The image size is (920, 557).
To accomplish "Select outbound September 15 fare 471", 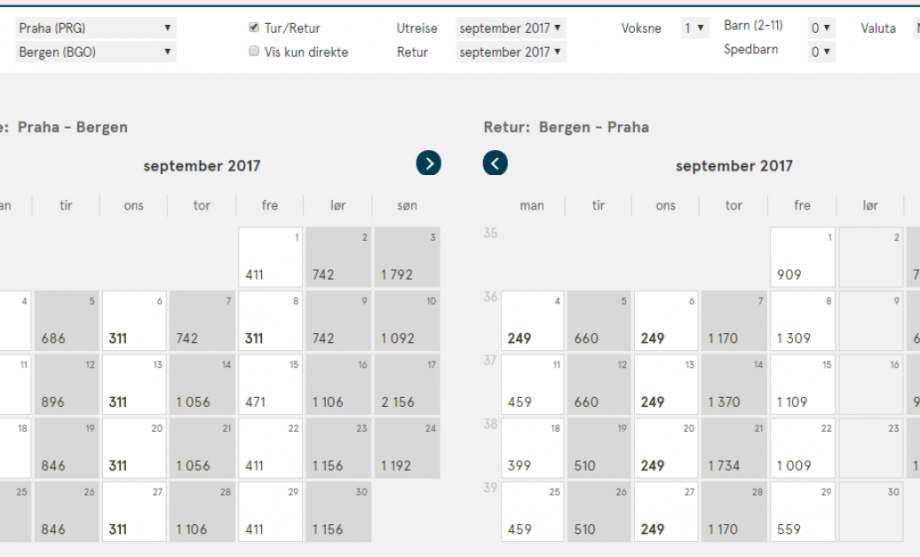I will tap(270, 385).
